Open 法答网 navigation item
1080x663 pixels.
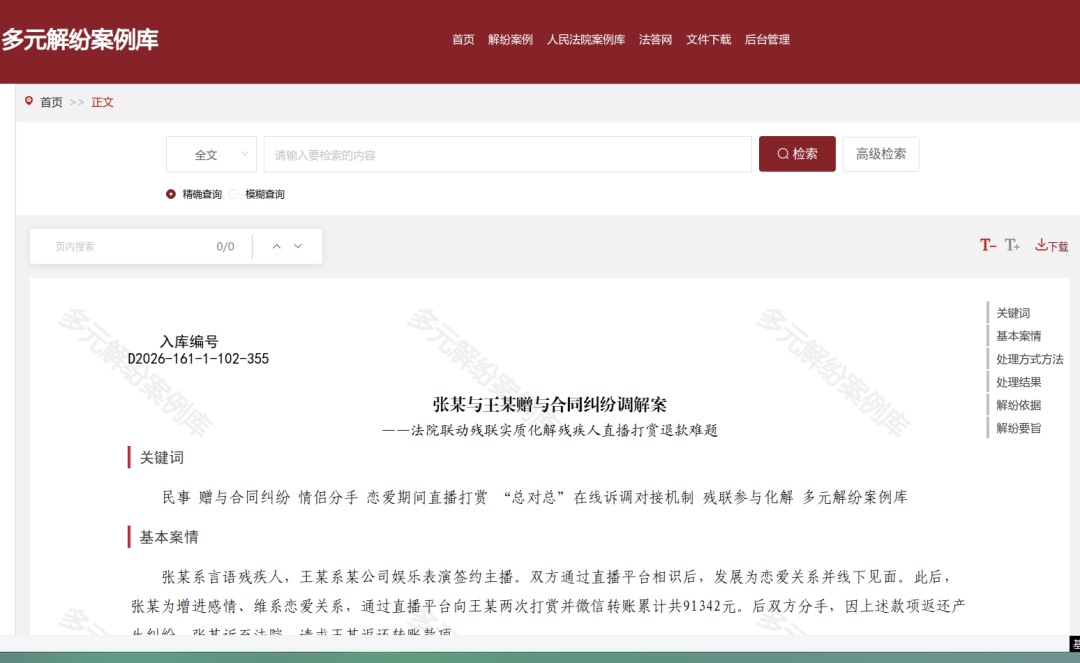[x=655, y=39]
